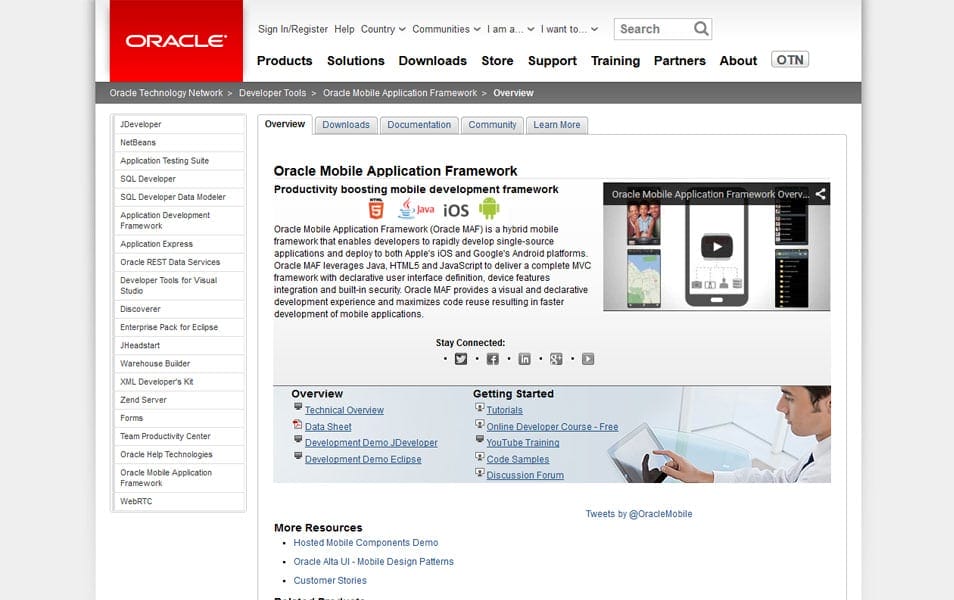Open the Google Plus social icon
The height and width of the screenshot is (600, 954).
tap(556, 359)
